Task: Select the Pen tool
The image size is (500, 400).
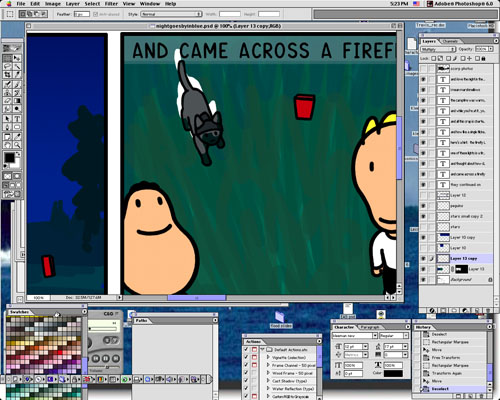Action: click(7, 127)
